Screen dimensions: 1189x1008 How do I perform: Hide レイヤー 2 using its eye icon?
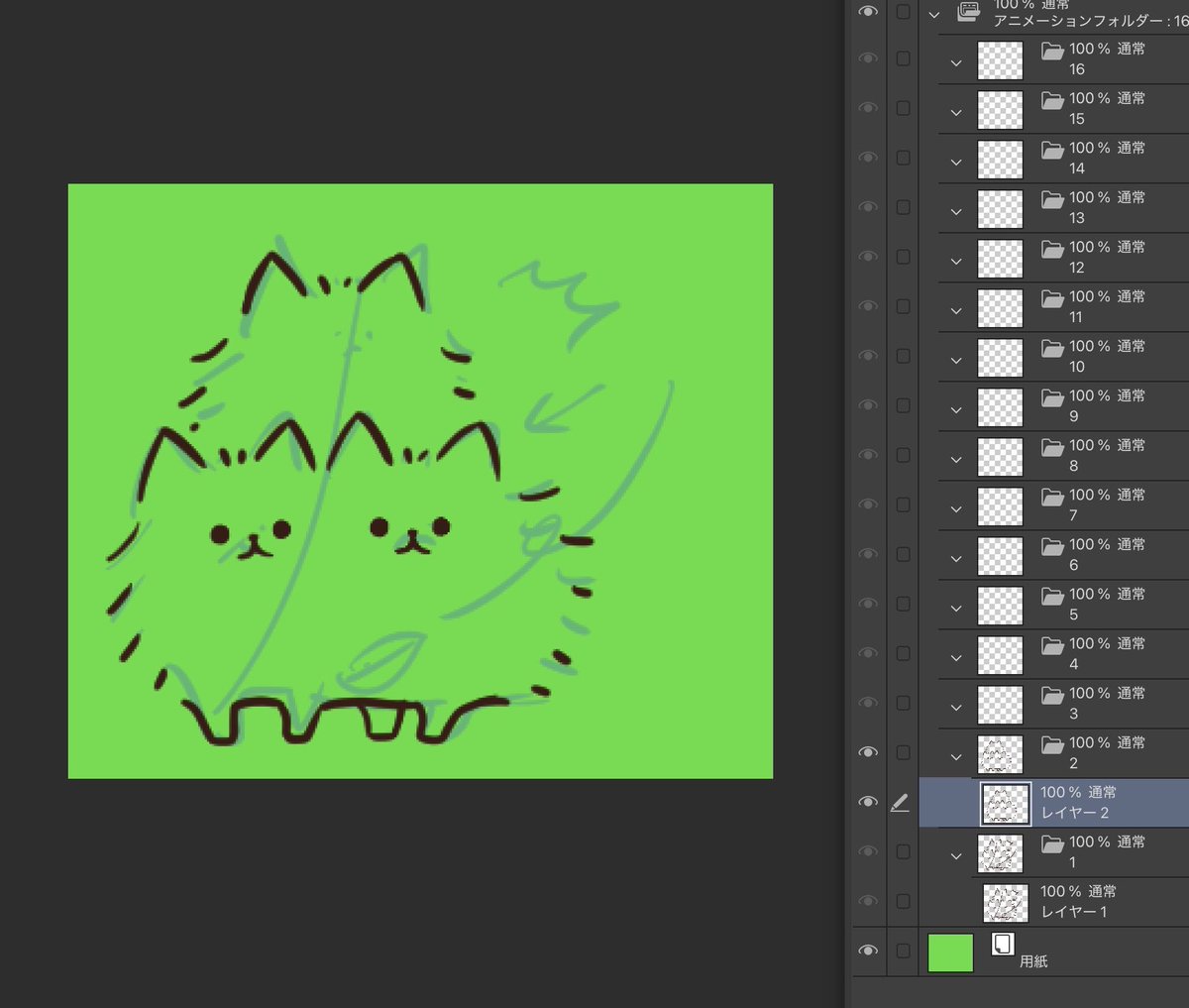(868, 802)
